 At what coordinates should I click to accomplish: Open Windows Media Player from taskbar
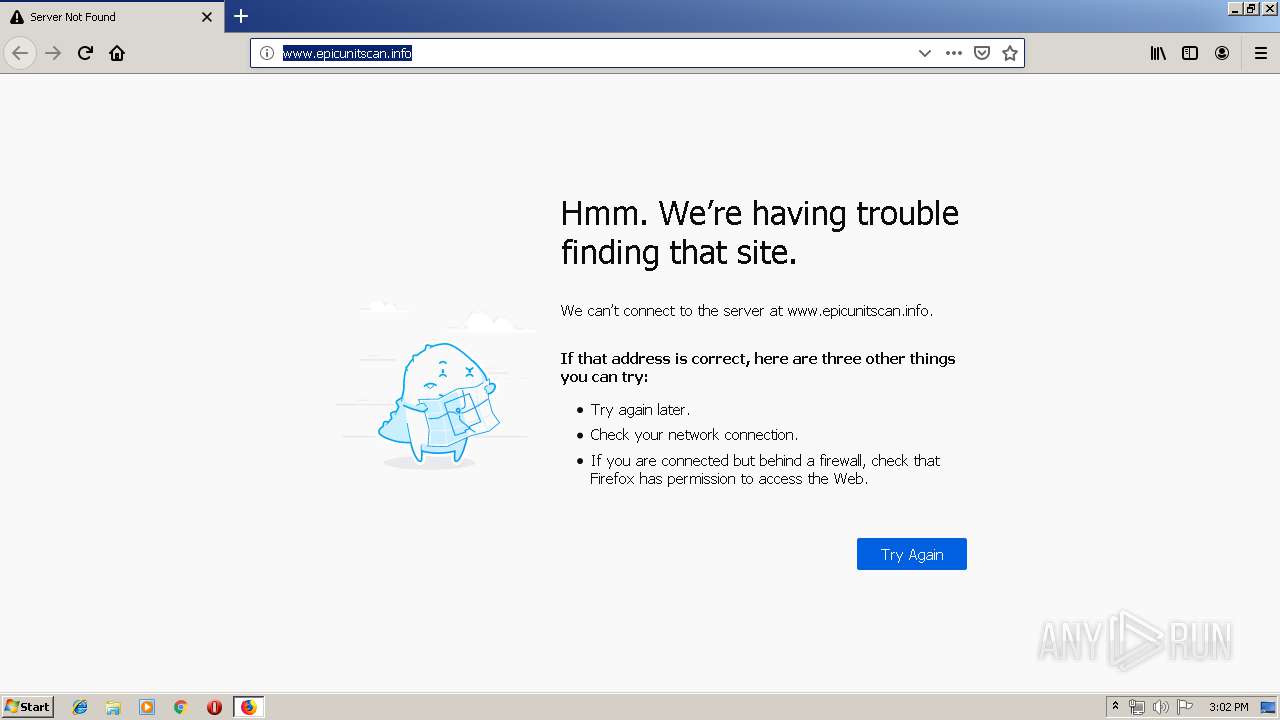tap(147, 707)
